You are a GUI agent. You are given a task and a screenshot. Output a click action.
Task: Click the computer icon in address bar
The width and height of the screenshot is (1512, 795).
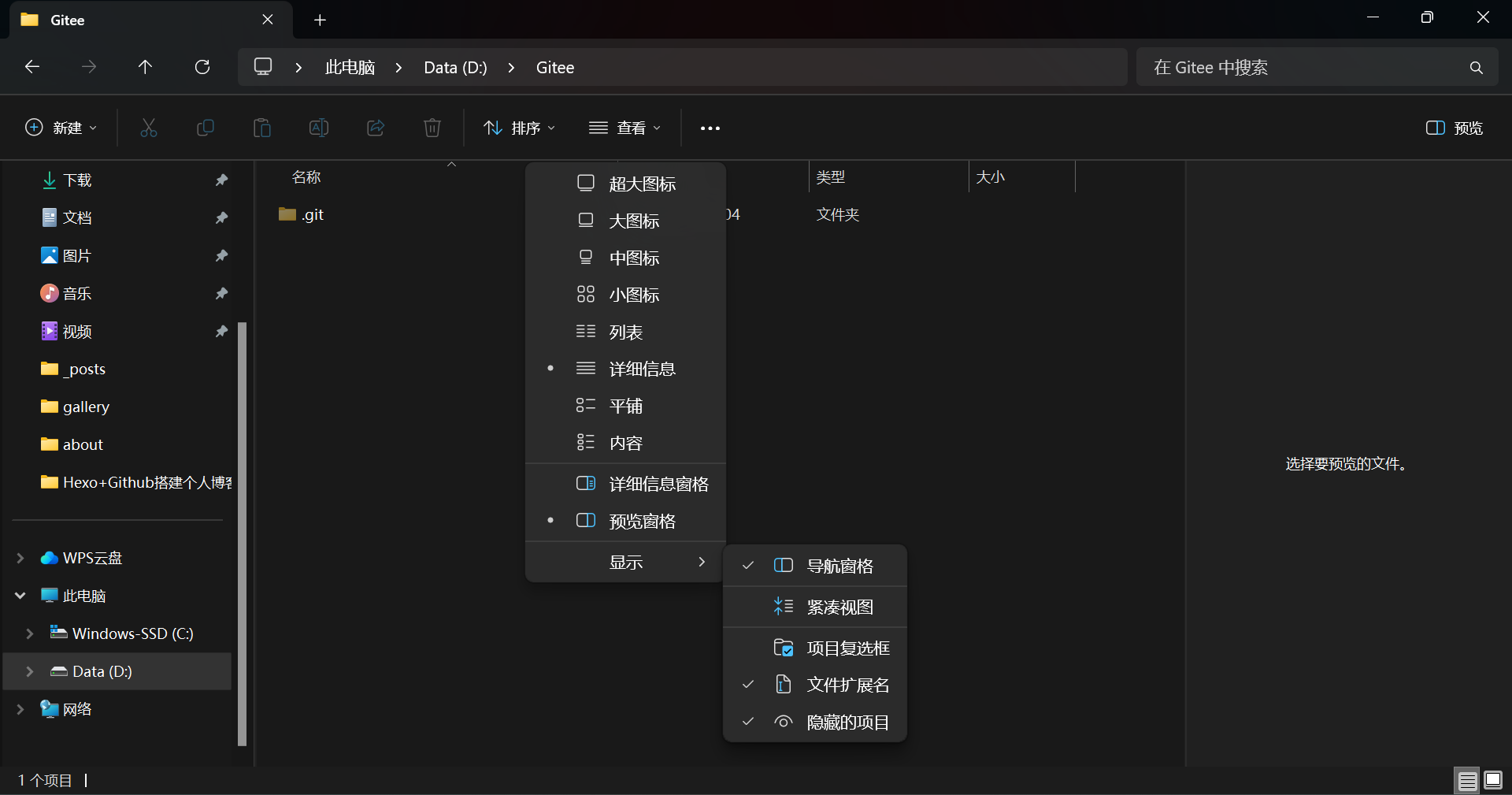point(263,67)
